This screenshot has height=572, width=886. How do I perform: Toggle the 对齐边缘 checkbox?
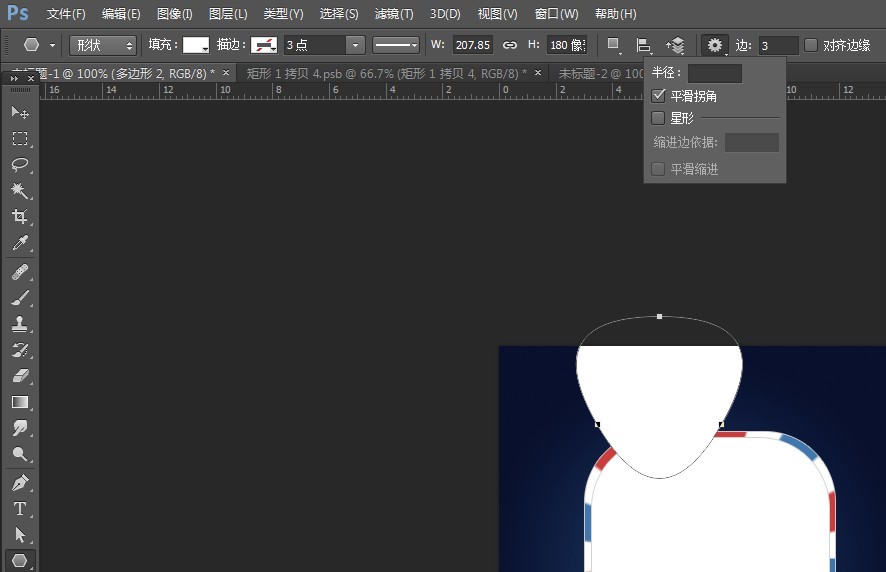[811, 45]
